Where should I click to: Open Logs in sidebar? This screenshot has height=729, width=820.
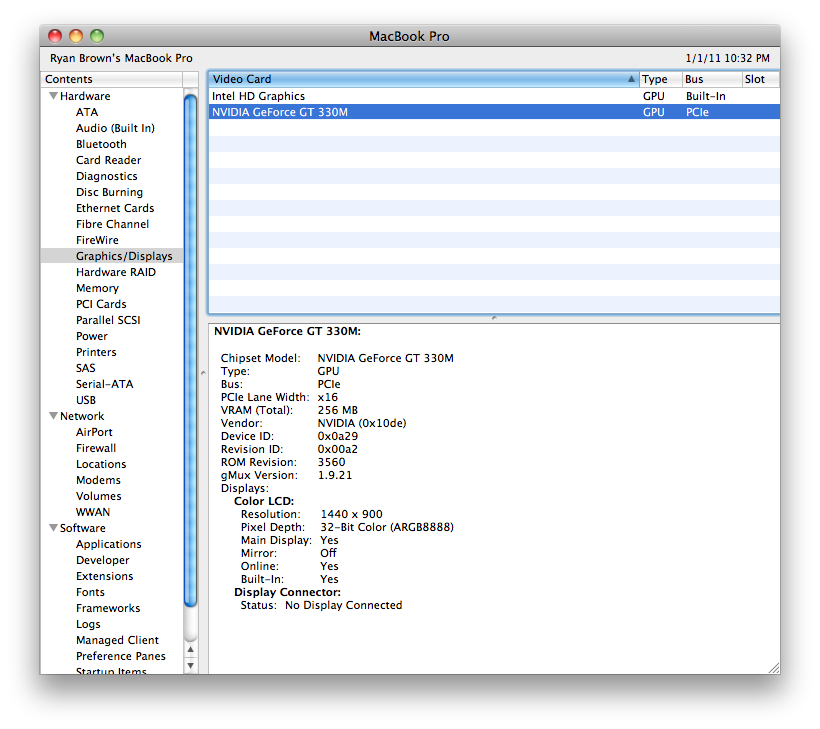pyautogui.click(x=88, y=624)
